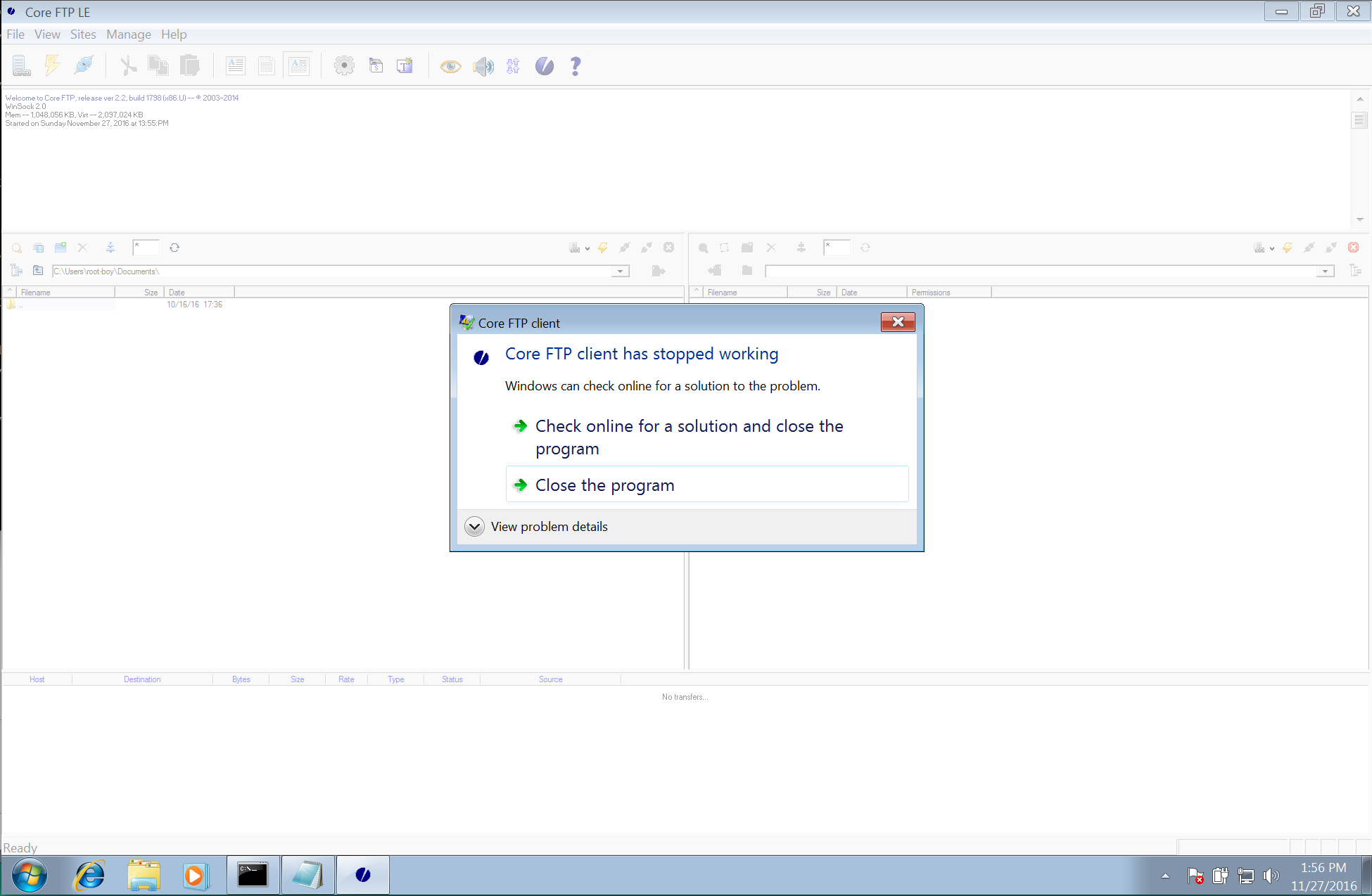Click the remote pane tree view icon
This screenshot has width=1372, height=896.
(x=1356, y=271)
